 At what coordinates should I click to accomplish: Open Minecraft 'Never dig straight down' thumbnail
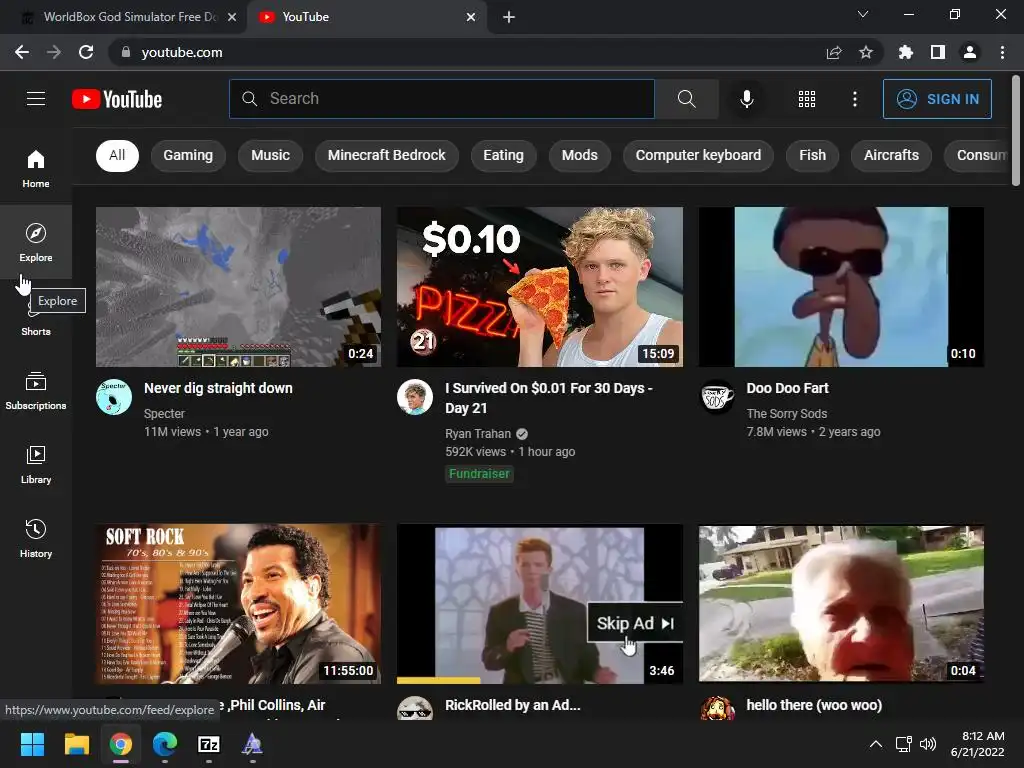[x=238, y=287]
